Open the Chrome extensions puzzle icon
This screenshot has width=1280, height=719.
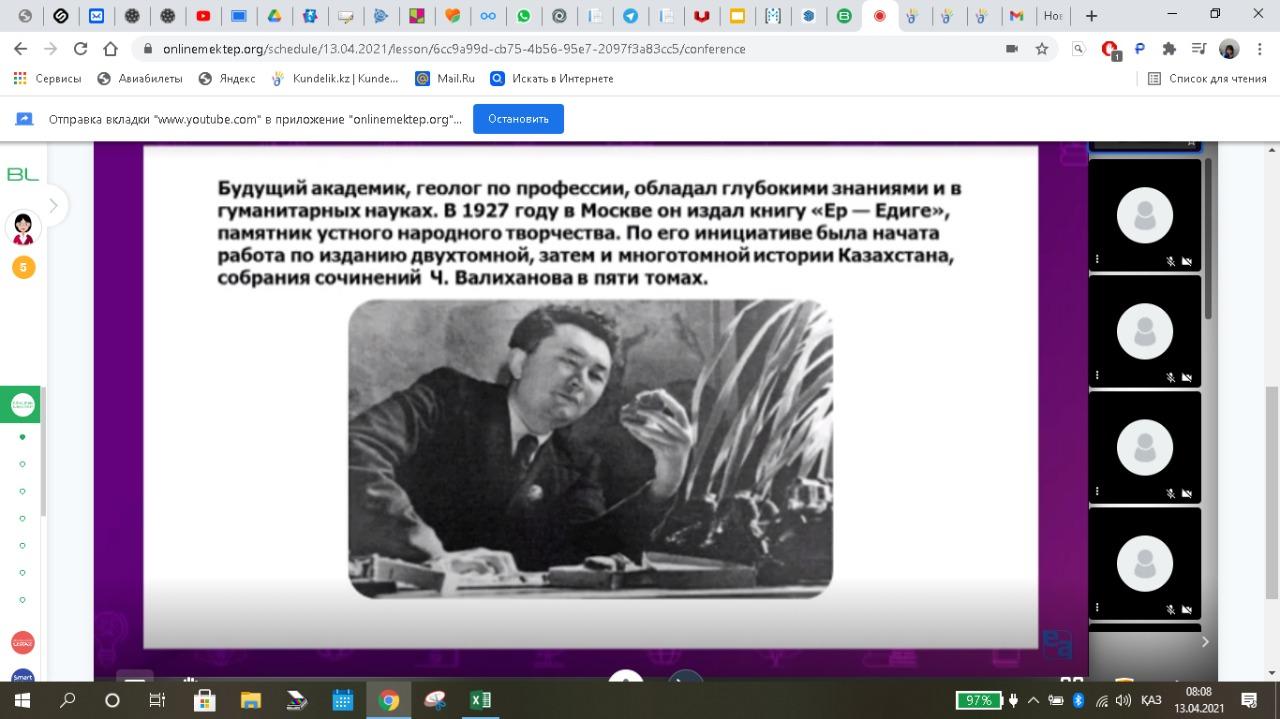[x=1169, y=49]
